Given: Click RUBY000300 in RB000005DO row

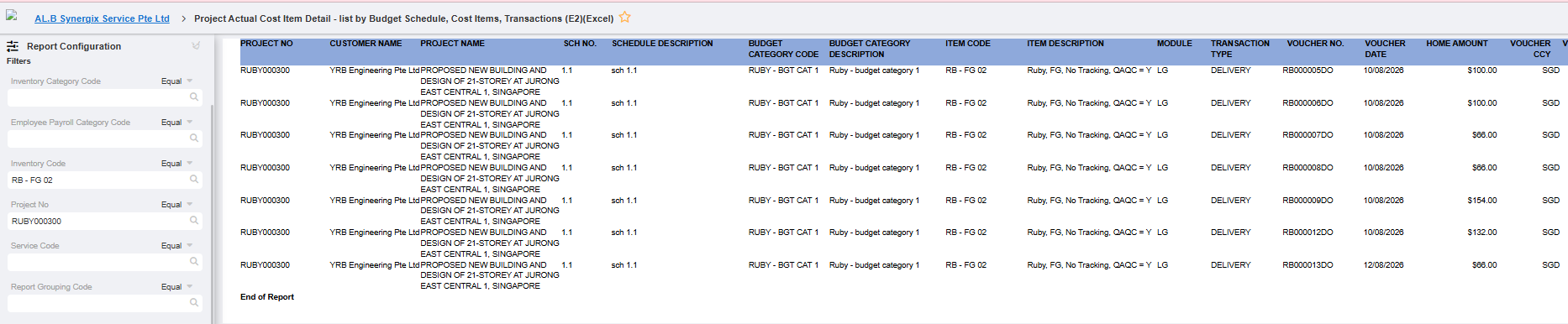Looking at the screenshot, I should (x=265, y=71).
